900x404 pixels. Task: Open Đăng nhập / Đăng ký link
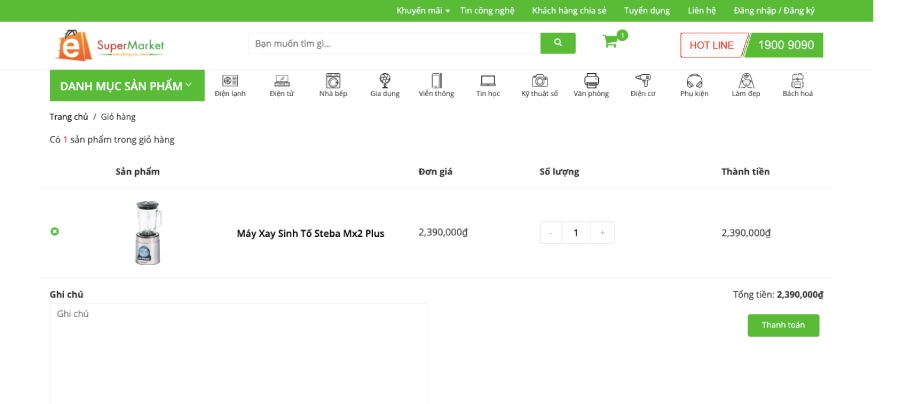click(774, 10)
